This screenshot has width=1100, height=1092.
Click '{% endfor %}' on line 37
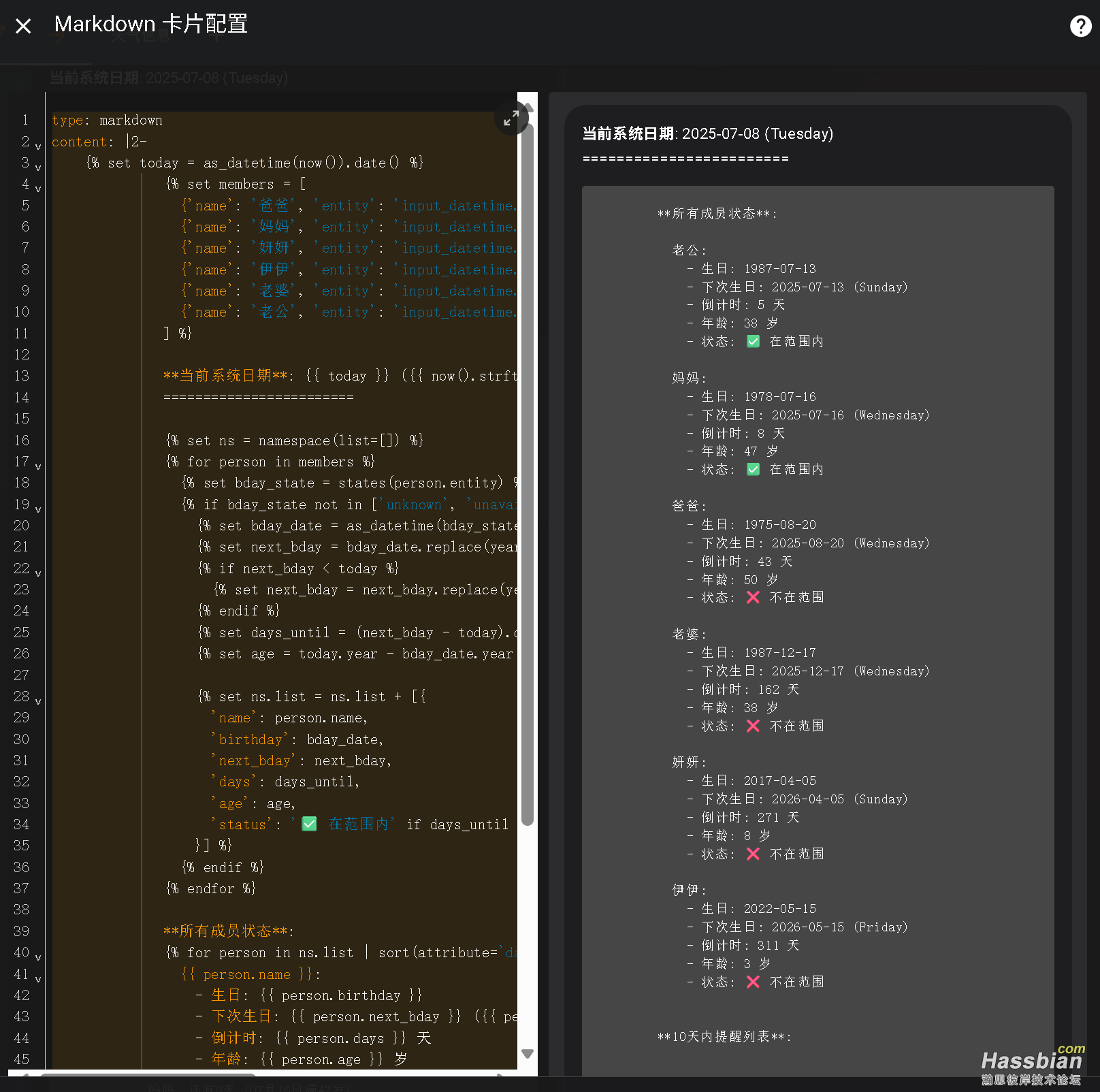[210, 888]
